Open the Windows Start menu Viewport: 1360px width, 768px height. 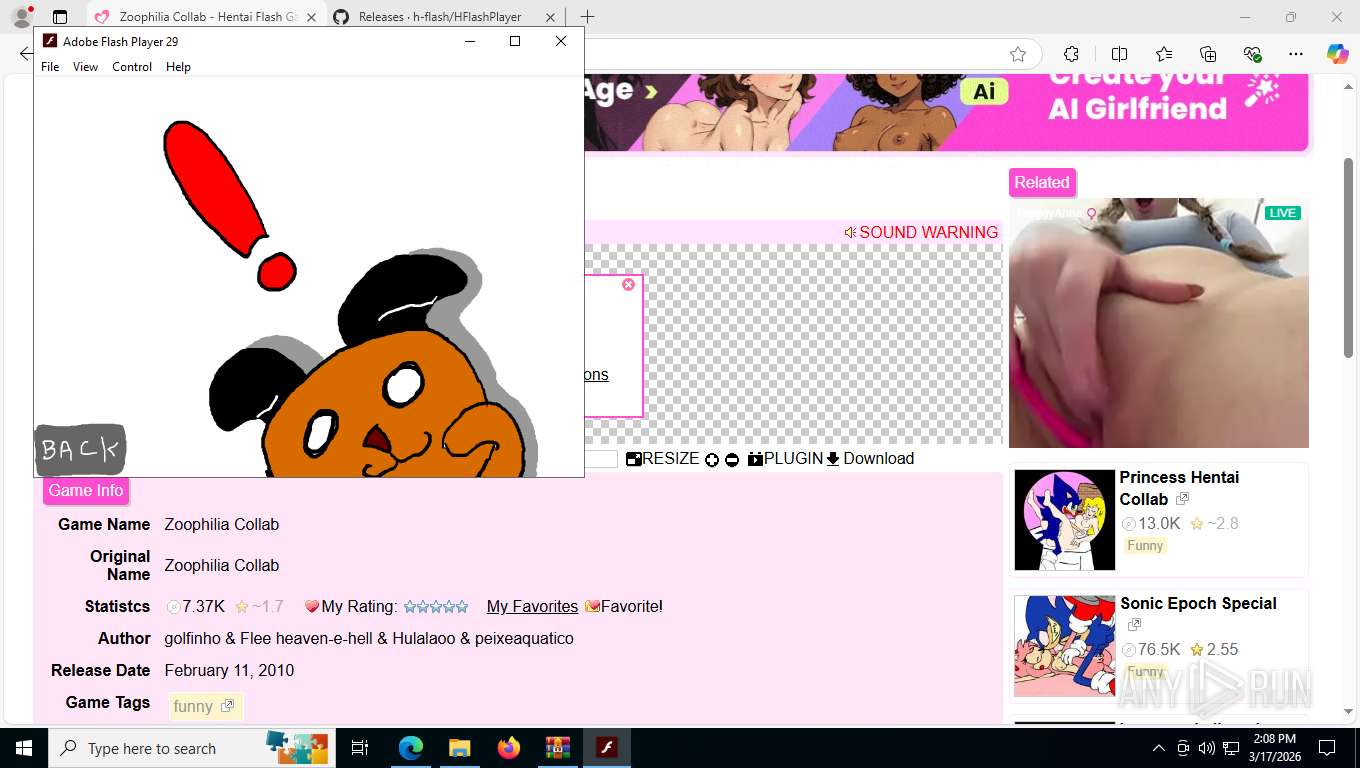[x=23, y=748]
